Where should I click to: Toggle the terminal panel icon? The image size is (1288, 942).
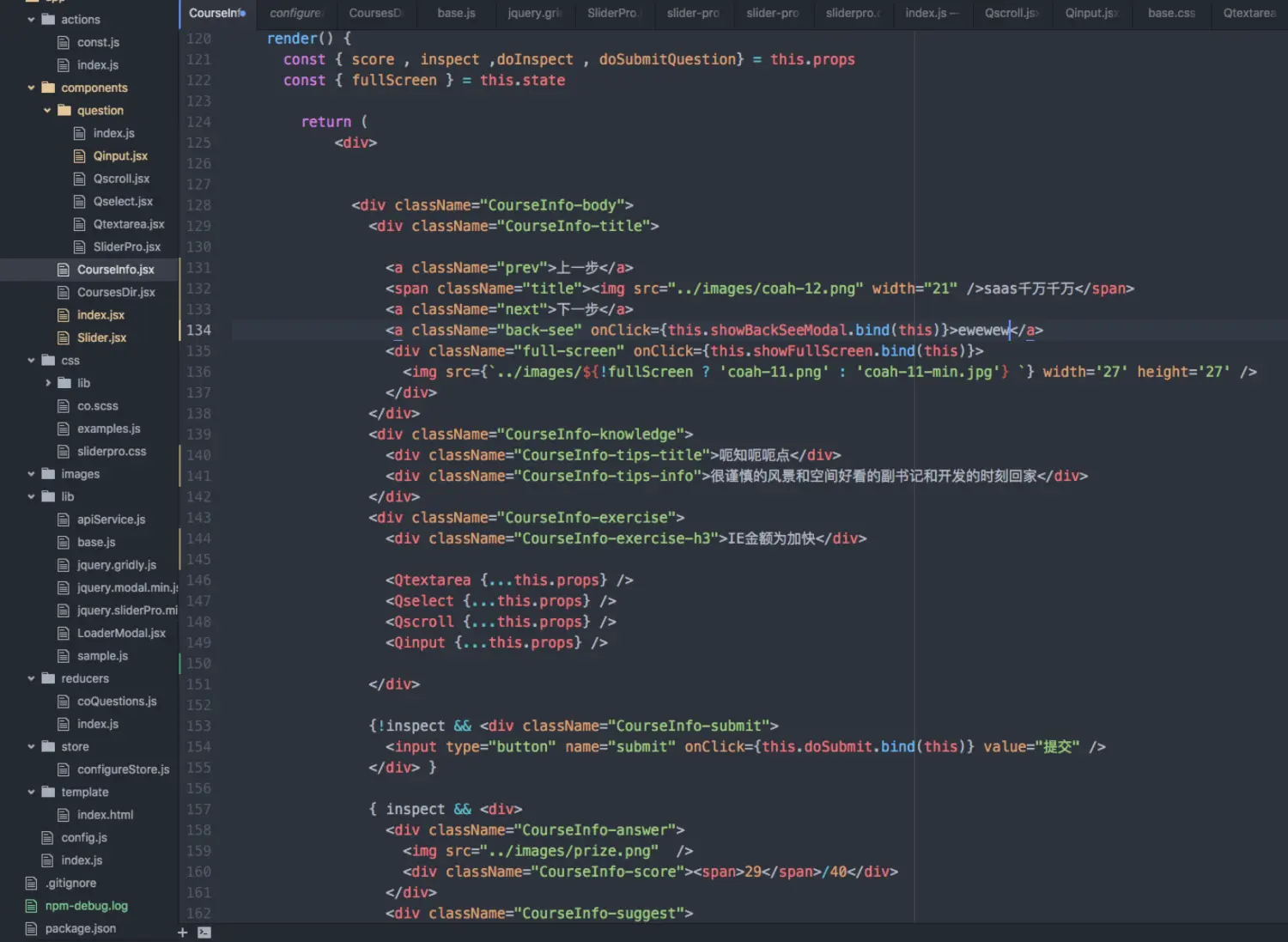(204, 933)
